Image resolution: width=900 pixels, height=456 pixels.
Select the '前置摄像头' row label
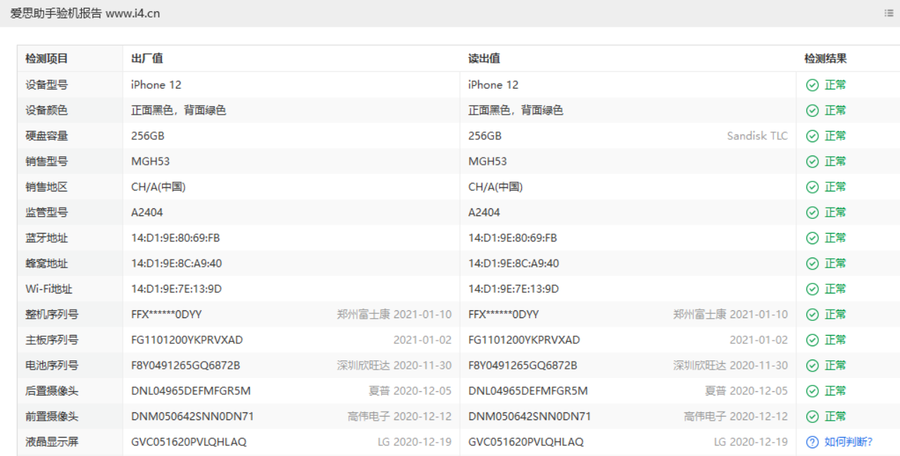(x=52, y=416)
